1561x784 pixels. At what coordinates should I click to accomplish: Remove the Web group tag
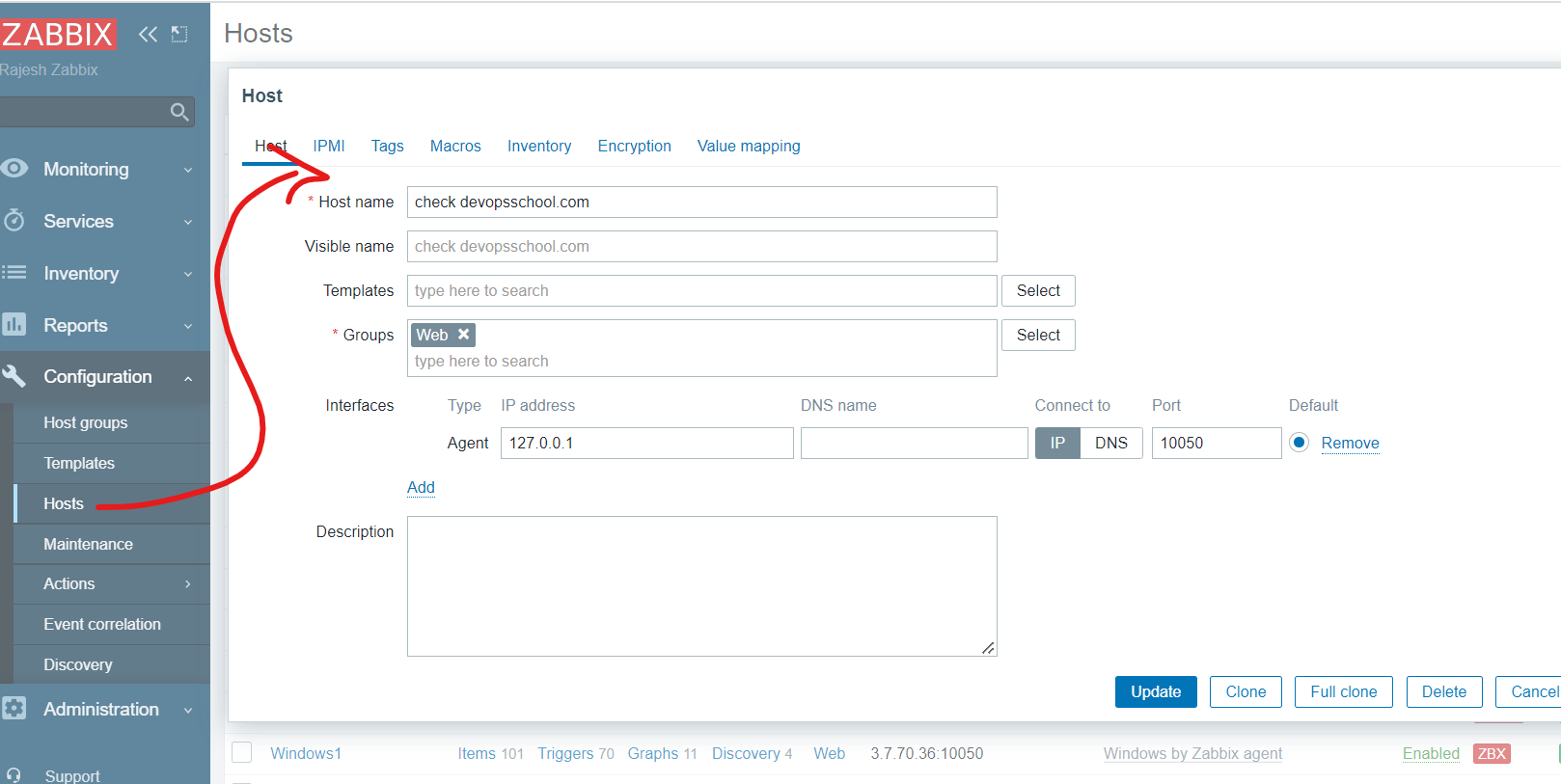(464, 335)
